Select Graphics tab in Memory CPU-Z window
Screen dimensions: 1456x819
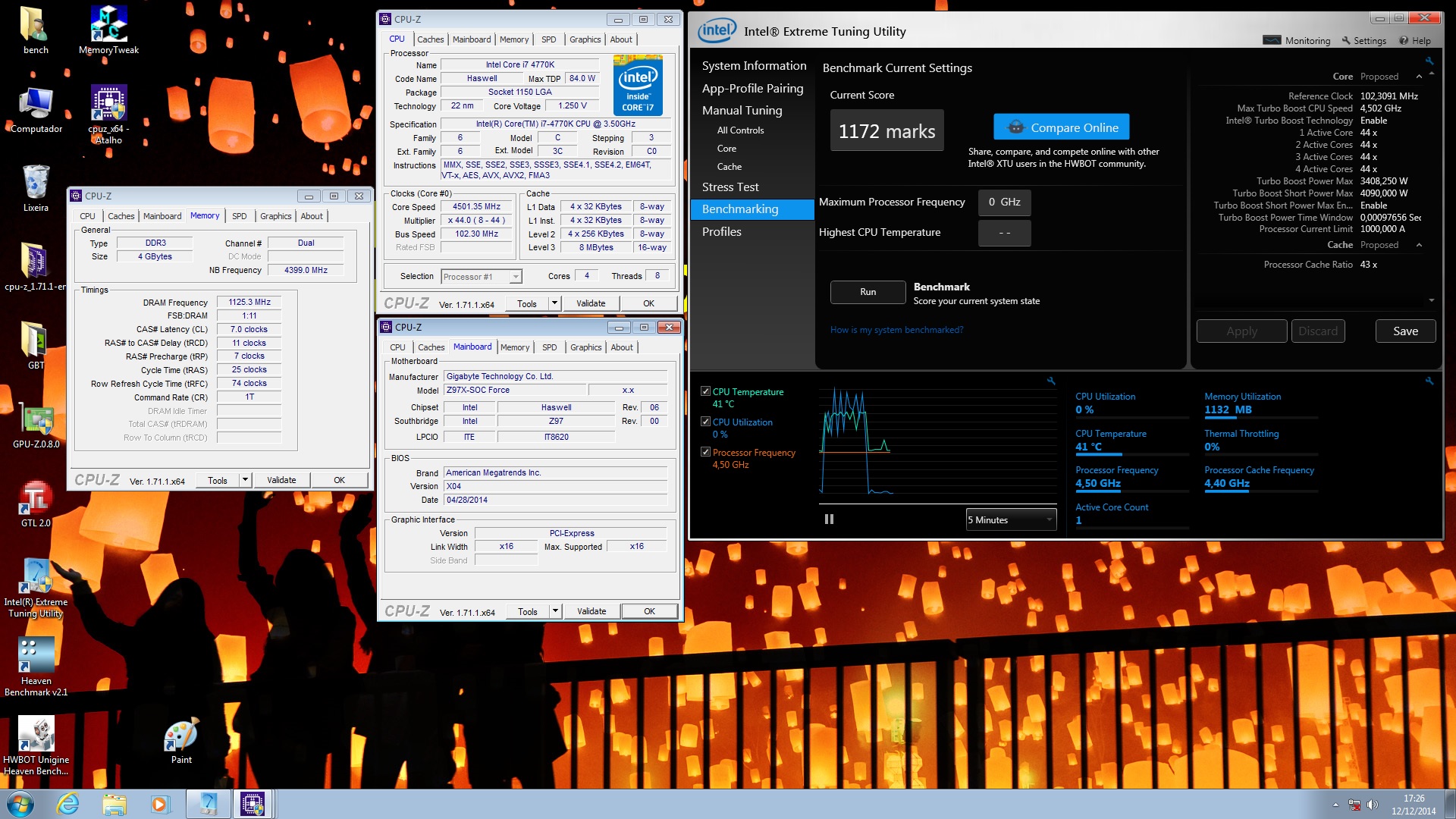point(275,216)
